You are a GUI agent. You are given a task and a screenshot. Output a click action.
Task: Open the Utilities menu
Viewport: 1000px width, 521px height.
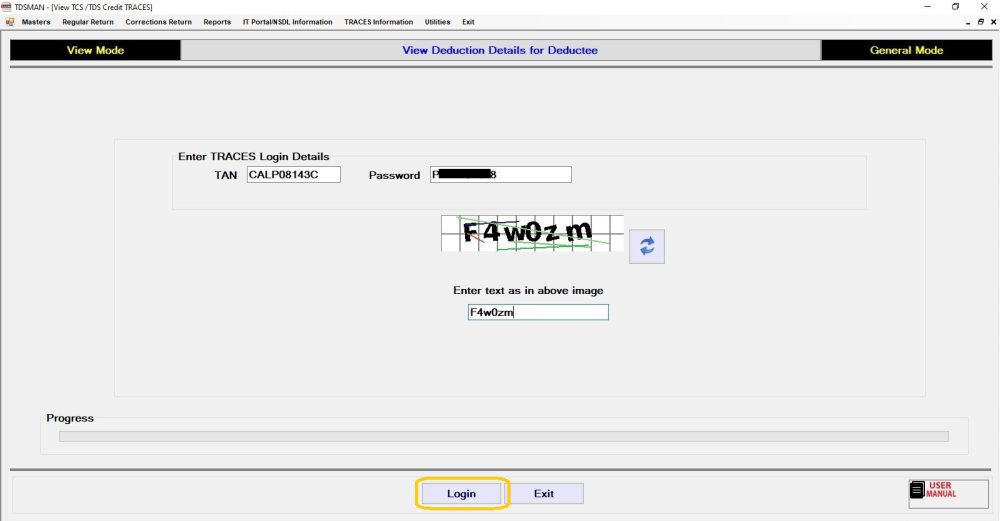pyautogui.click(x=438, y=22)
